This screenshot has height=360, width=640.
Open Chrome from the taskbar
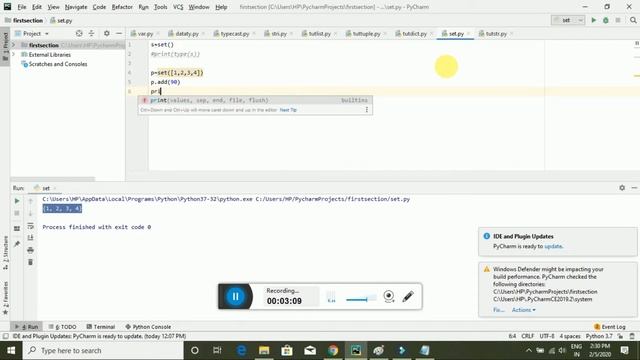pos(333,351)
